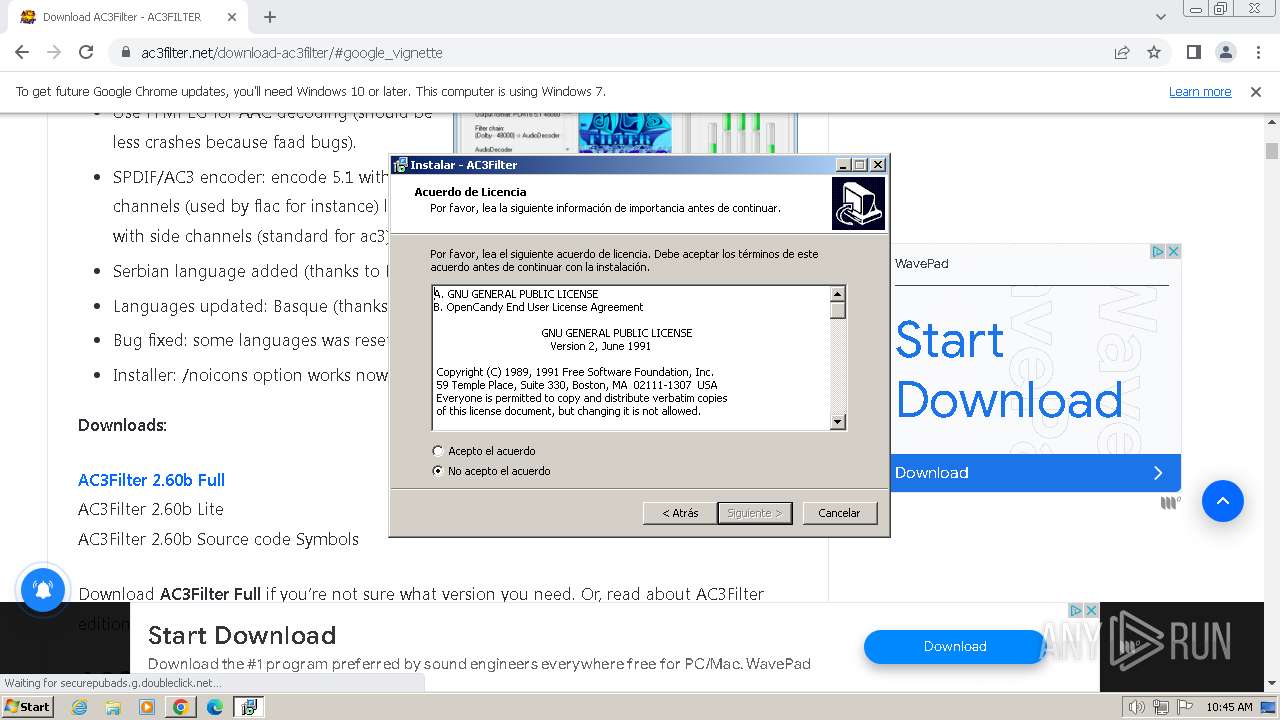Viewport: 1280px width, 720px height.
Task: Select the Download AC3Filter tab
Action: pyautogui.click(x=124, y=17)
